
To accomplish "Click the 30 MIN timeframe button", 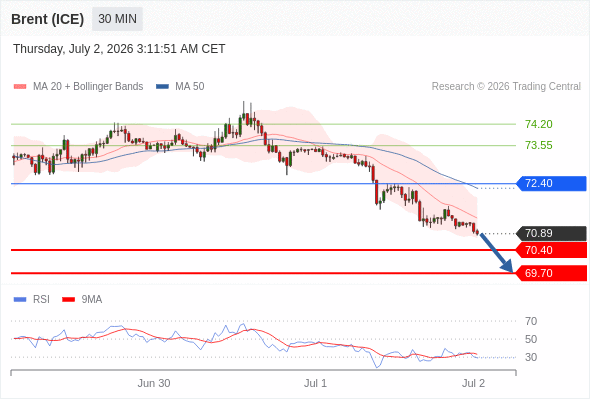I will [x=117, y=19].
